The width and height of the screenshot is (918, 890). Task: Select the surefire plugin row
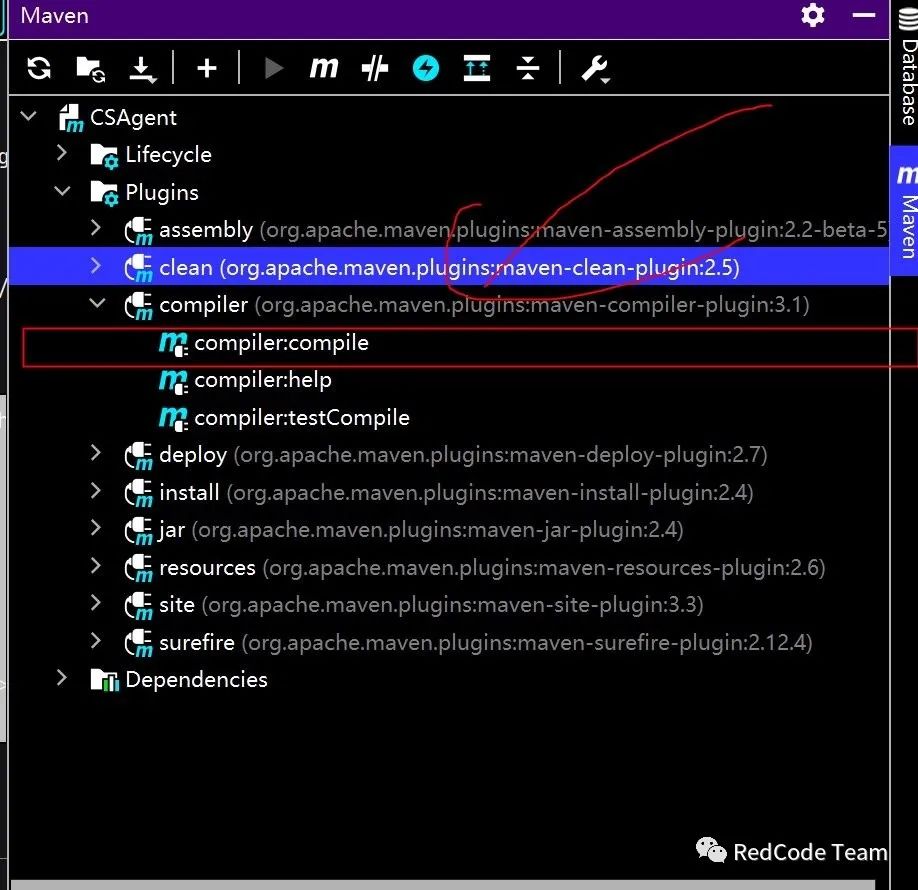[449, 642]
